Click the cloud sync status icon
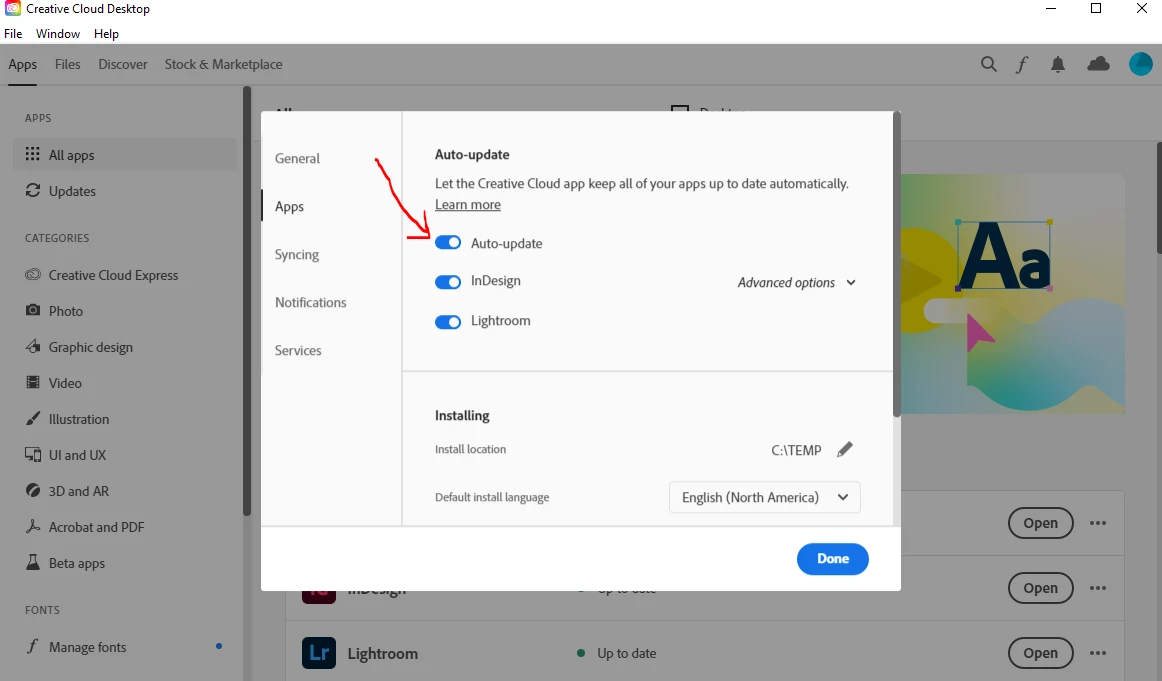Viewport: 1162px width, 681px height. click(x=1098, y=64)
